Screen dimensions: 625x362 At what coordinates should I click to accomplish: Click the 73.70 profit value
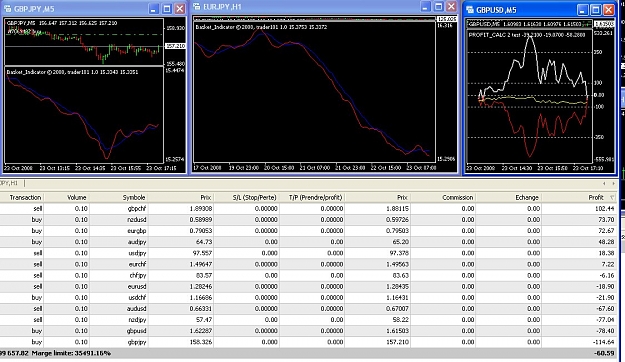click(x=606, y=220)
